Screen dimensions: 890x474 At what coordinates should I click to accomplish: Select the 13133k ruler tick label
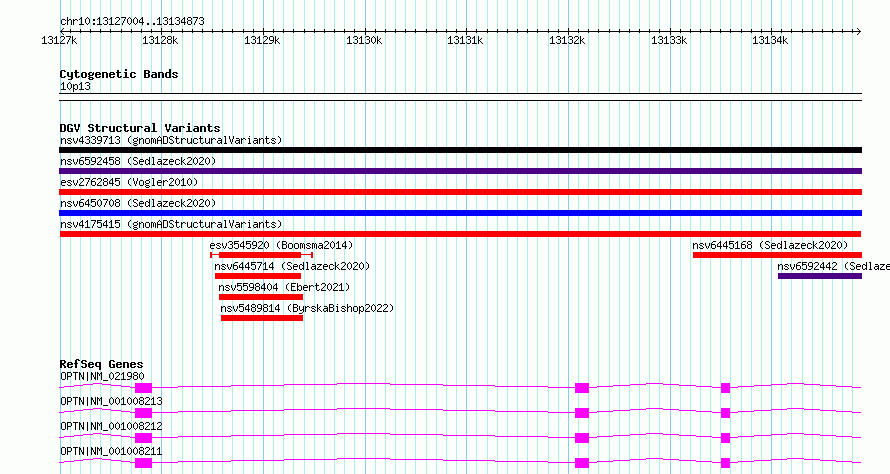click(x=669, y=41)
